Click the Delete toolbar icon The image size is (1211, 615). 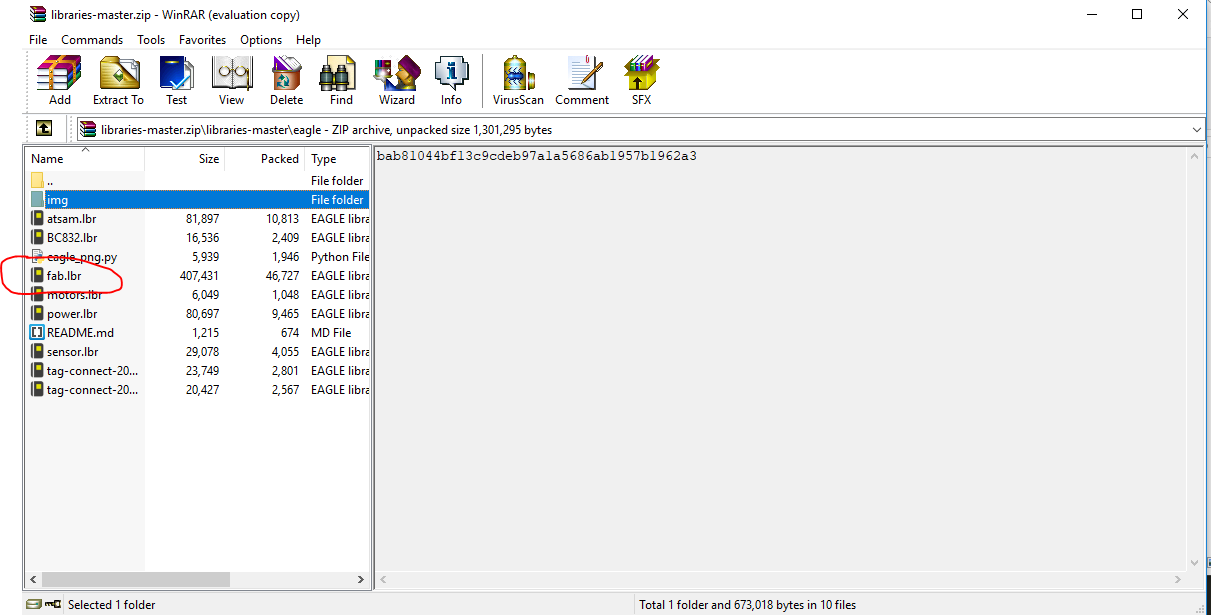pos(286,74)
